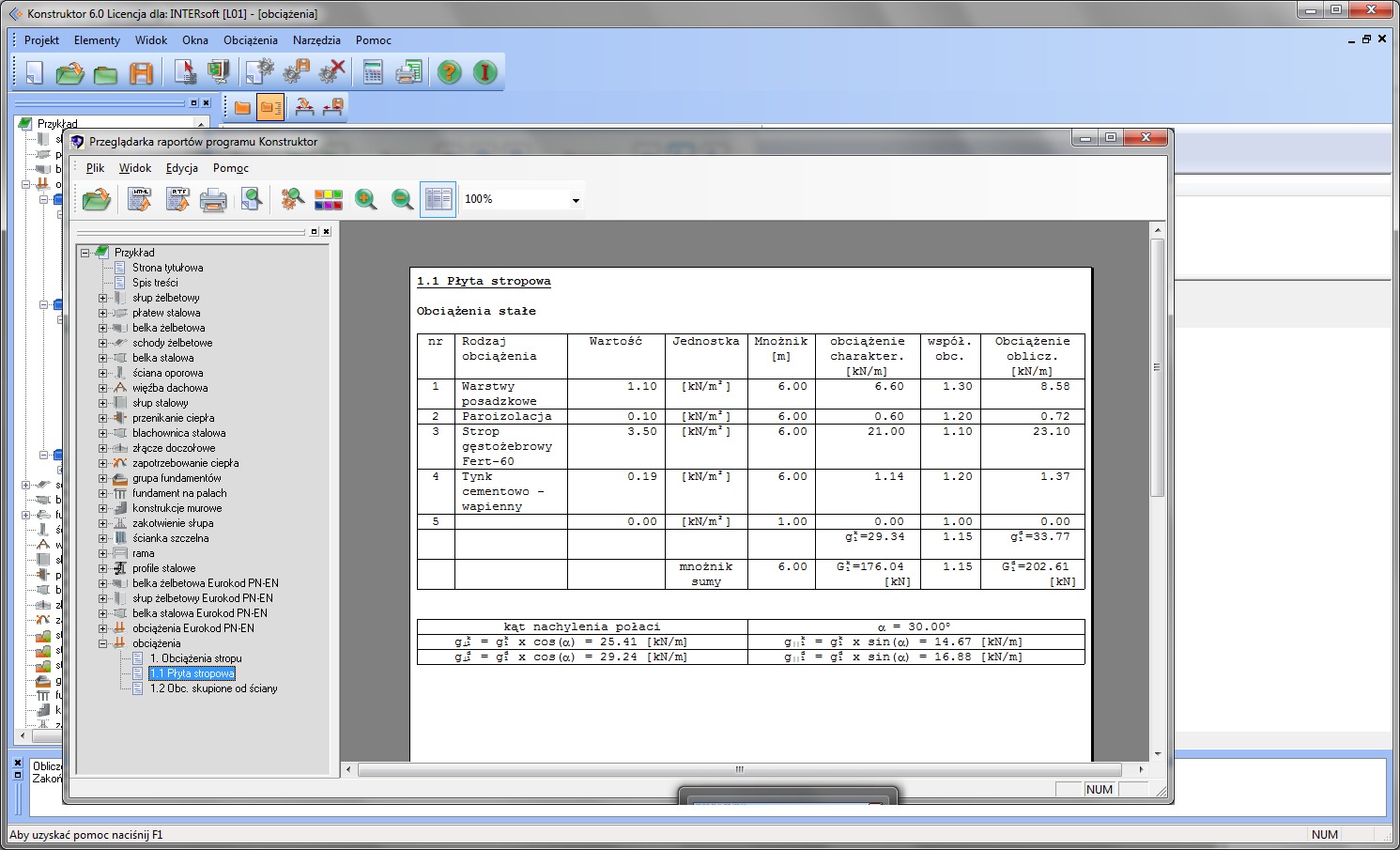Open the Obciążenia menu in main window

251,40
